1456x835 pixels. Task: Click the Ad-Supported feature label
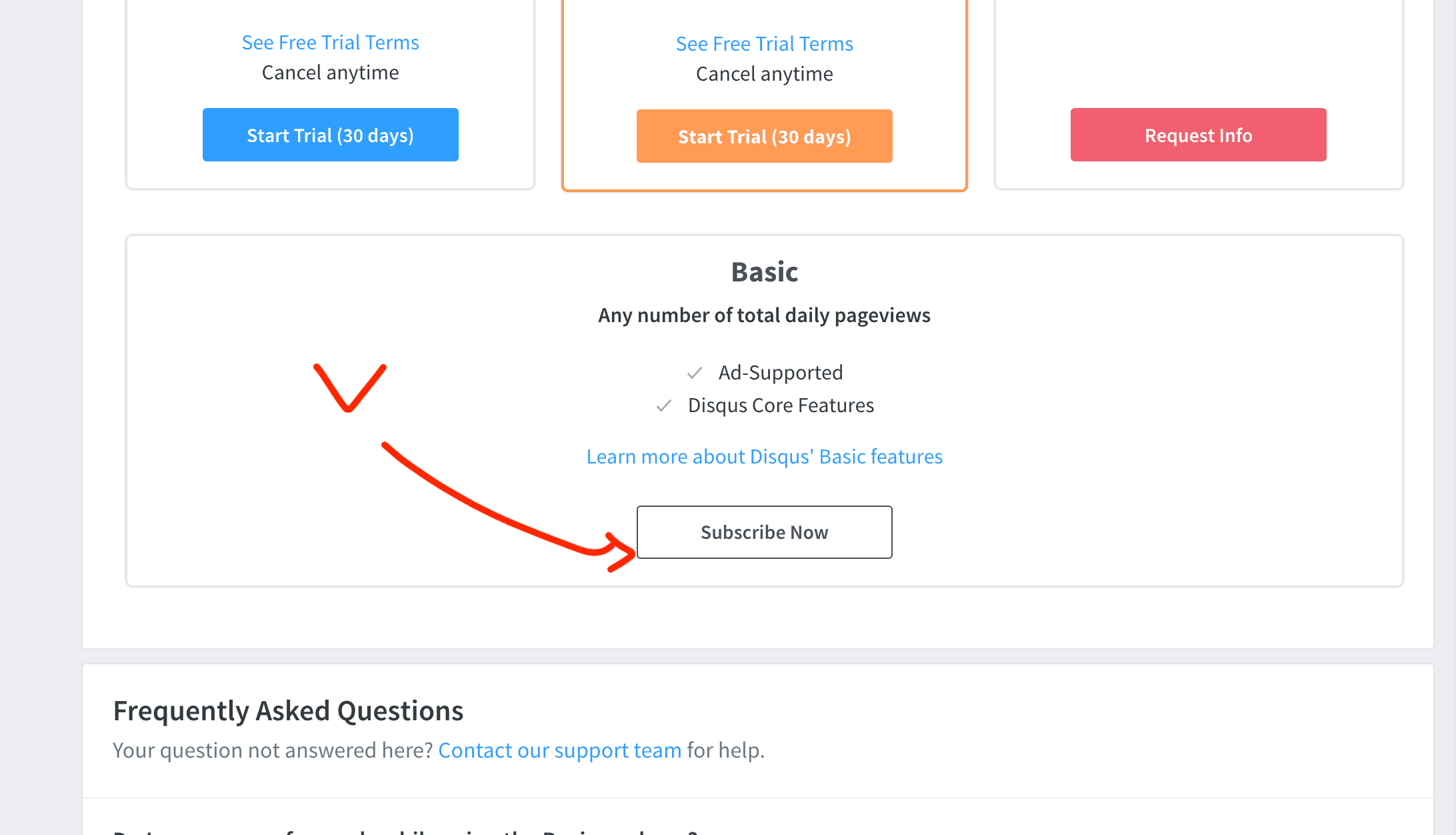[780, 373]
